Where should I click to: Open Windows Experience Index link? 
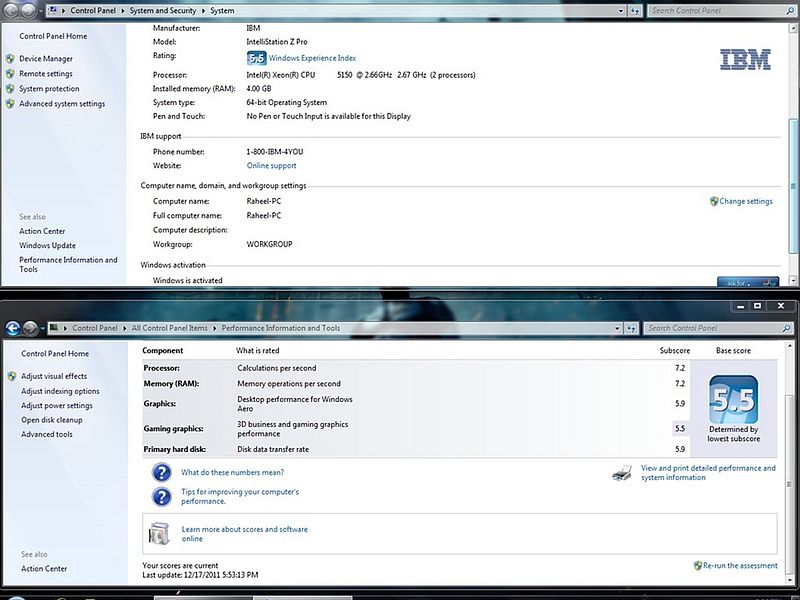point(312,58)
